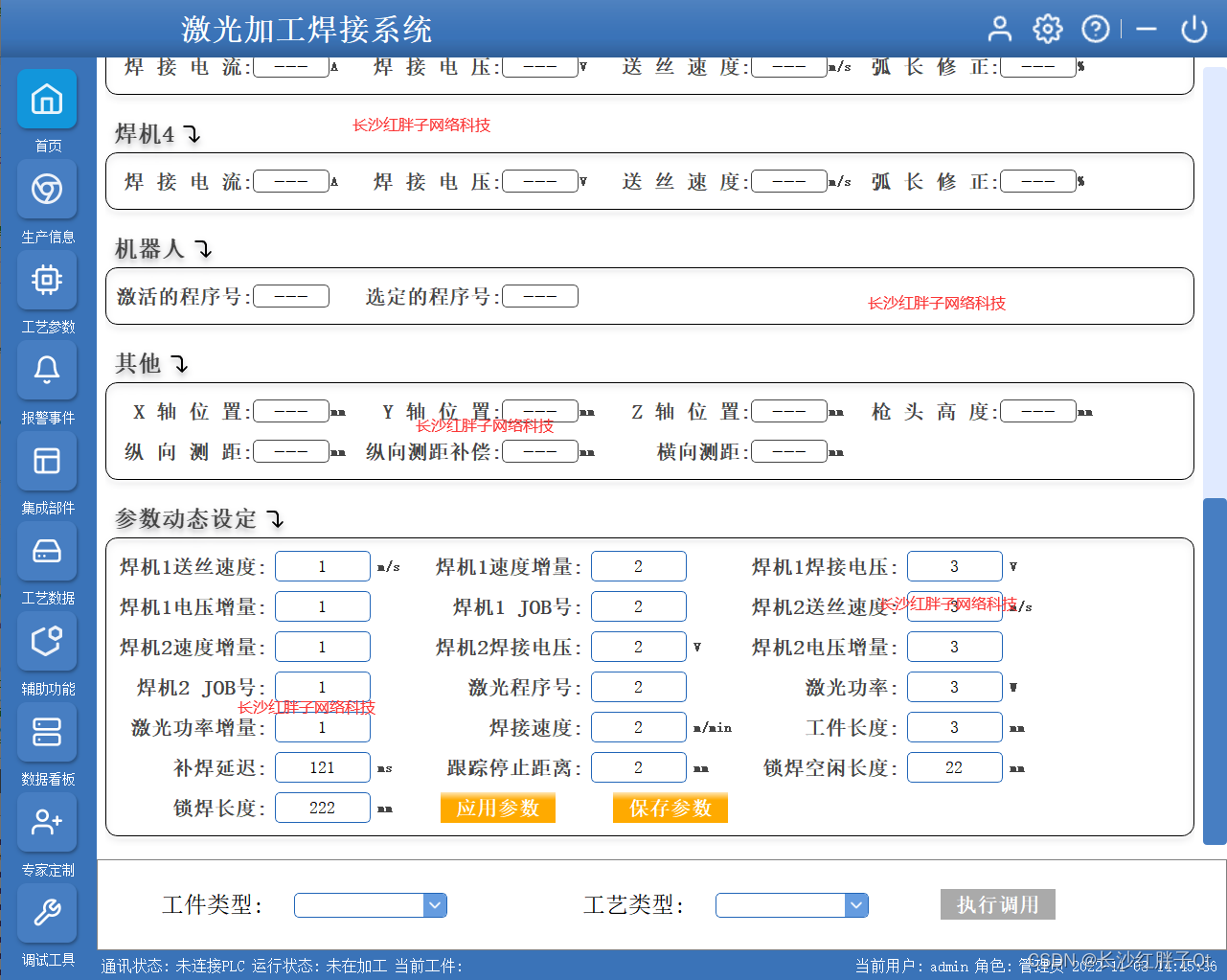Click 当前用户: admin status text
The width and height of the screenshot is (1227, 980).
tap(912, 966)
